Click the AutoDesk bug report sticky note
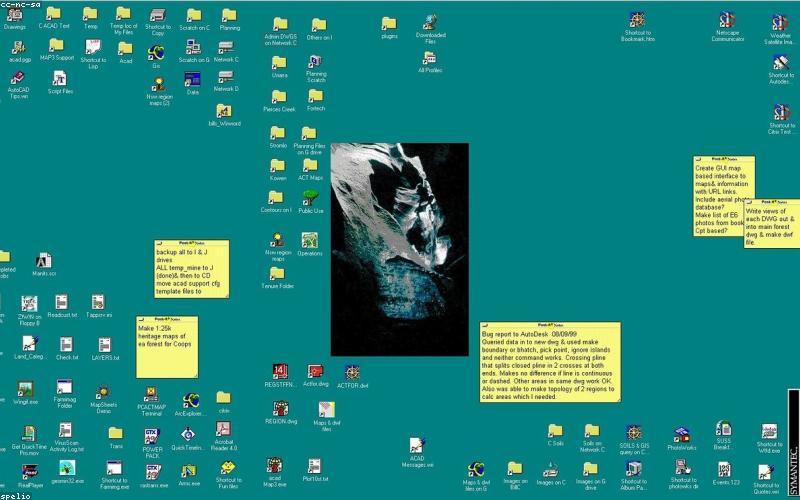This screenshot has width=800, height=500. 550,362
